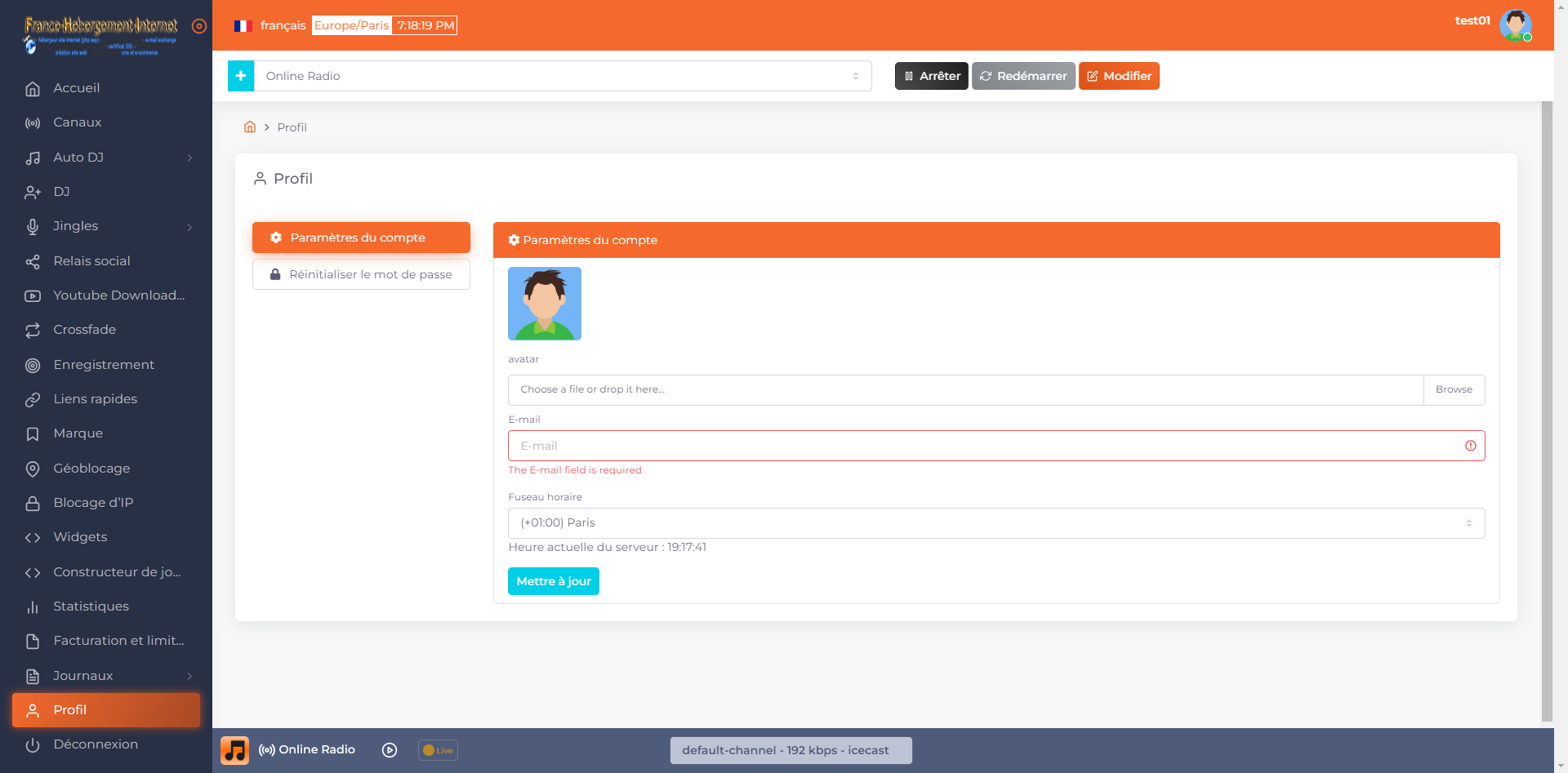Screen dimensions: 1568x773
Task: Click the Mettre à jour button
Action: pyautogui.click(x=553, y=581)
